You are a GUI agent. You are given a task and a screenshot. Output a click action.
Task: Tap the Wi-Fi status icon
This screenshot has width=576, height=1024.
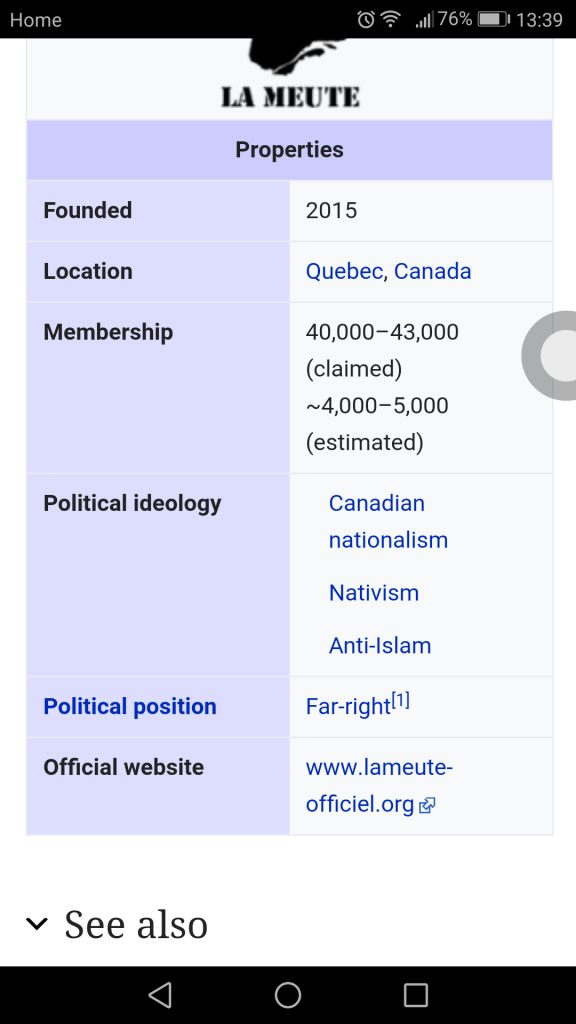[x=391, y=20]
